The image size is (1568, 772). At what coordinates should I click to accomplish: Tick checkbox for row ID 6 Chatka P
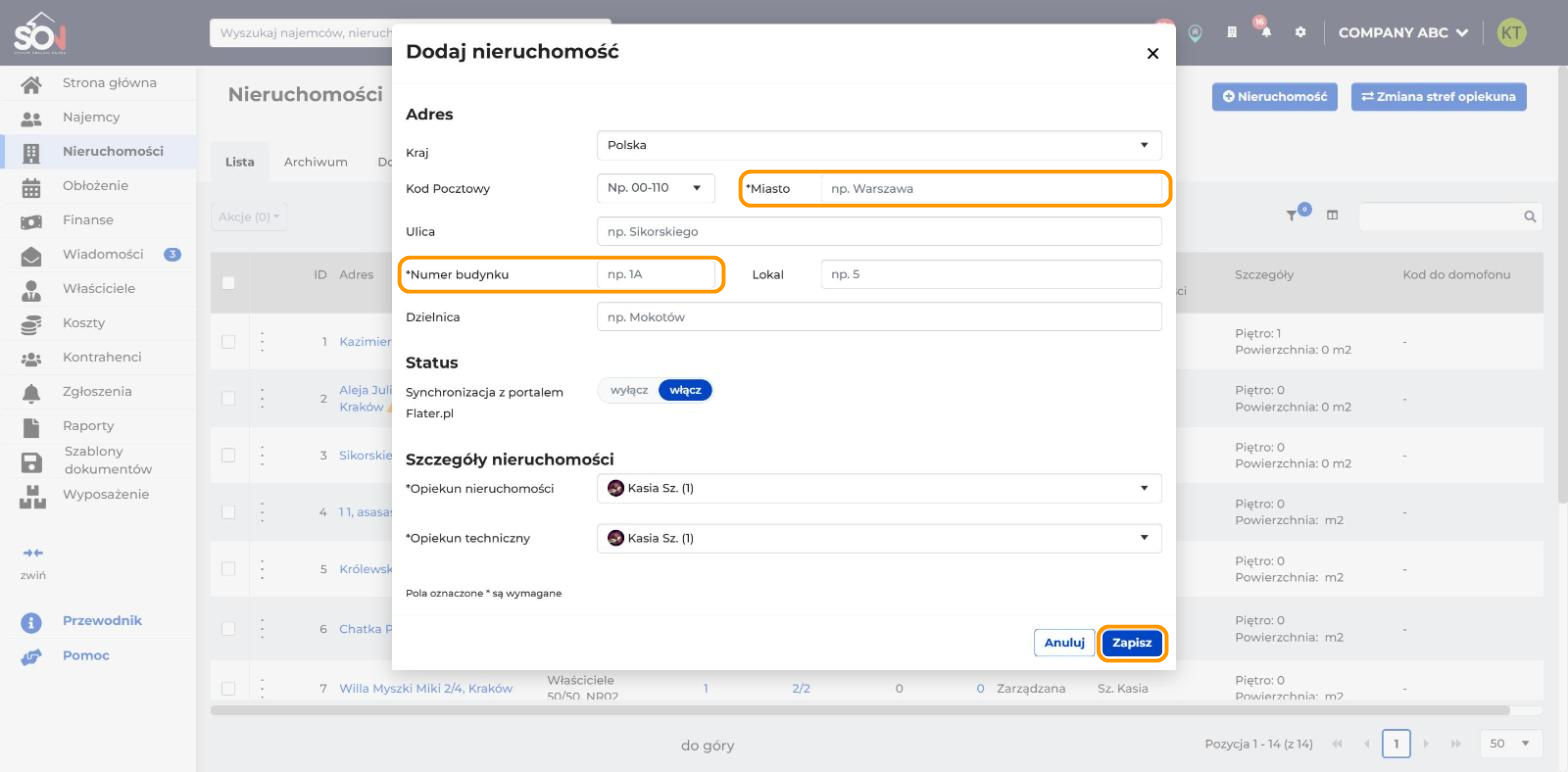pos(228,629)
